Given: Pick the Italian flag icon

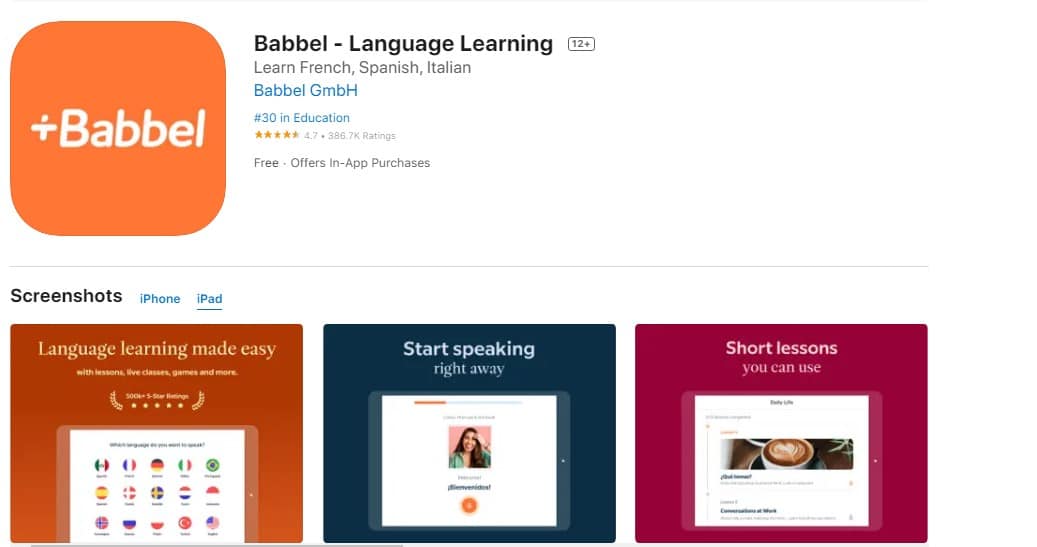Looking at the screenshot, I should coord(184,465).
